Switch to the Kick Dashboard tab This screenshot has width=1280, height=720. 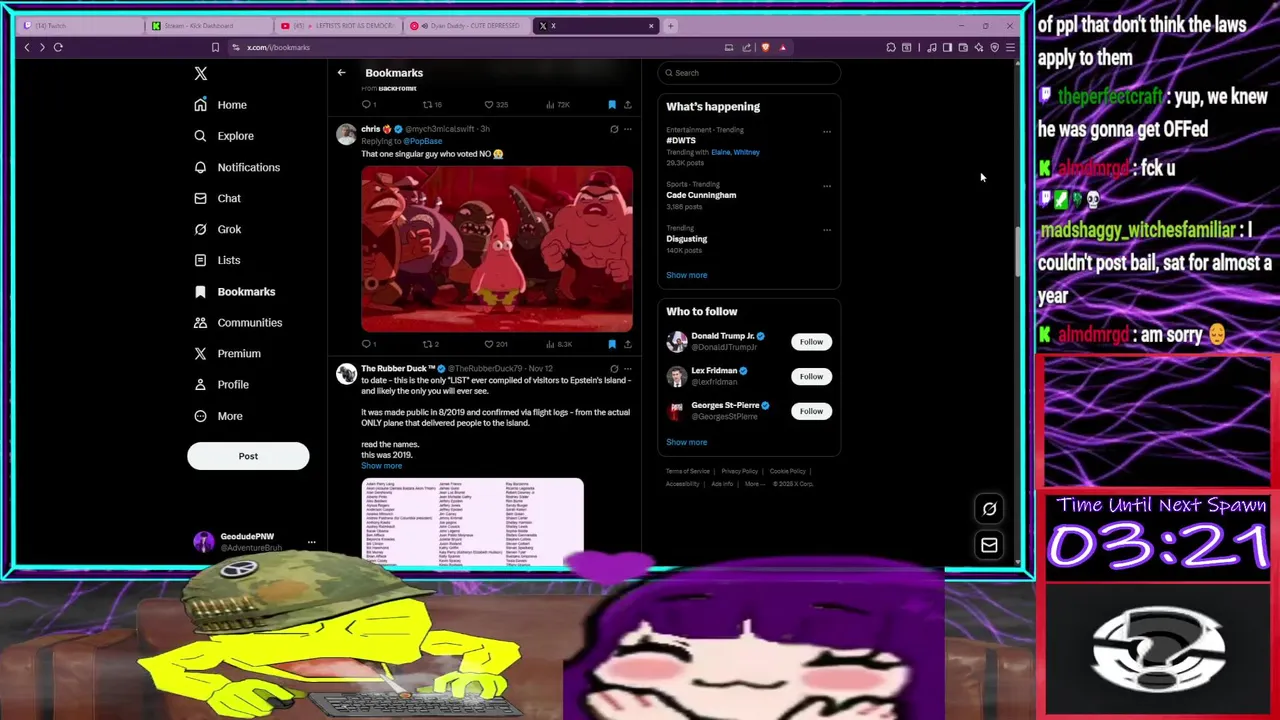click(208, 26)
